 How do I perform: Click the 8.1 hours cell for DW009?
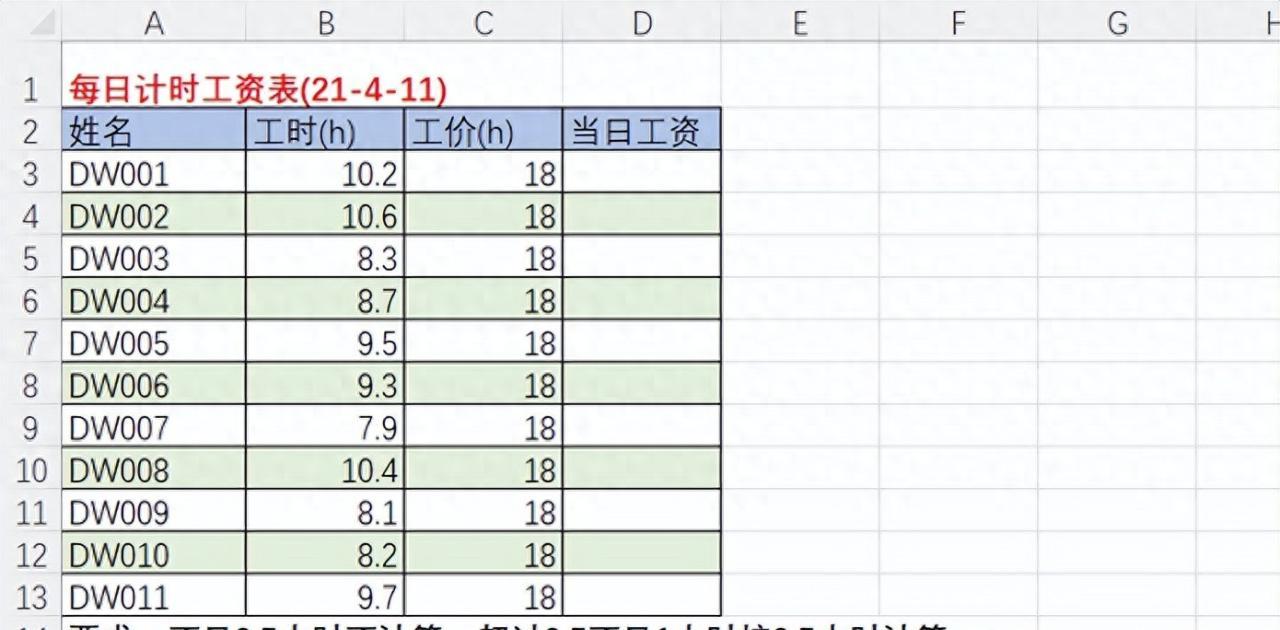click(326, 511)
